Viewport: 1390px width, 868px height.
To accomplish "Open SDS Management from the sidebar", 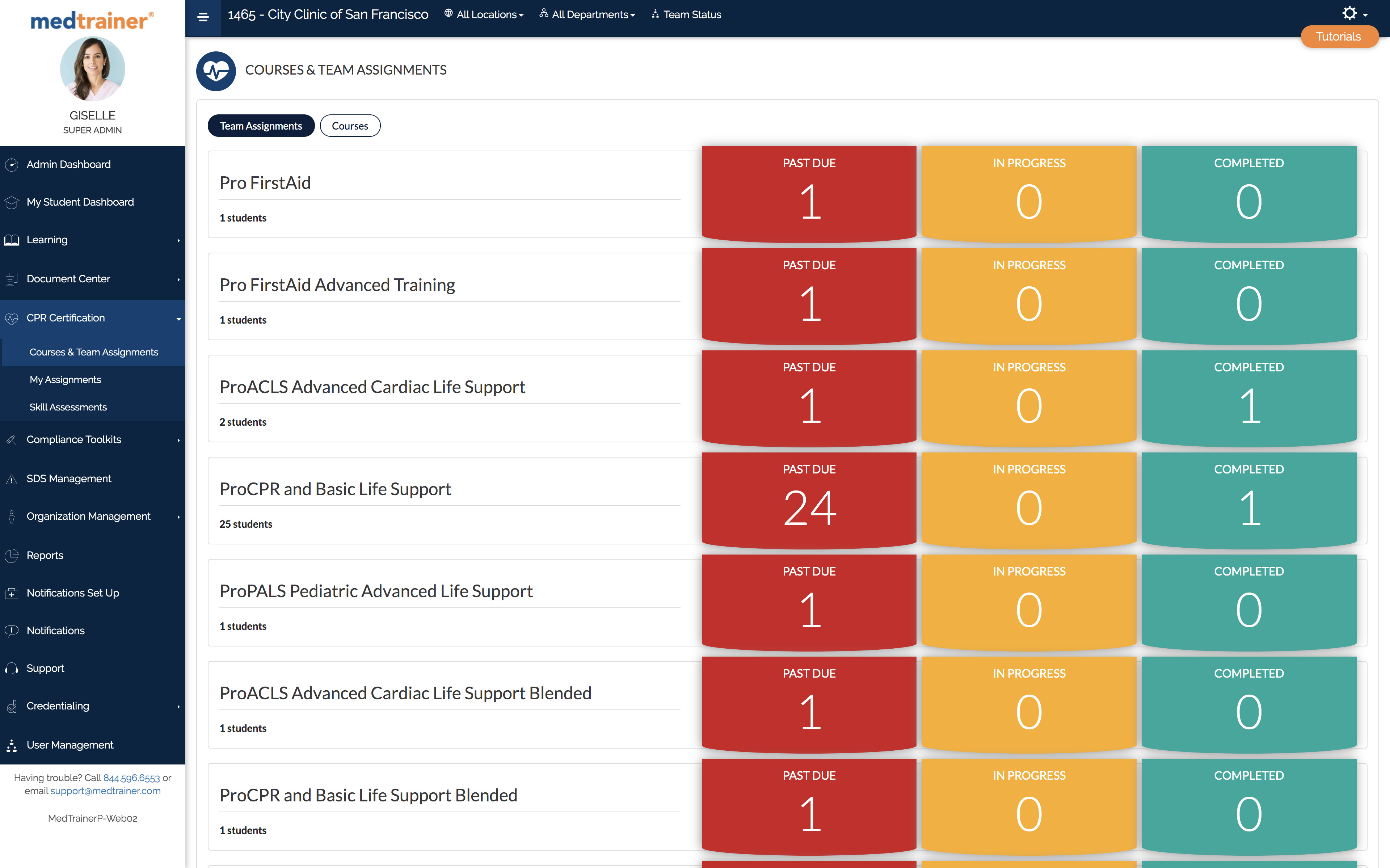I will (69, 478).
